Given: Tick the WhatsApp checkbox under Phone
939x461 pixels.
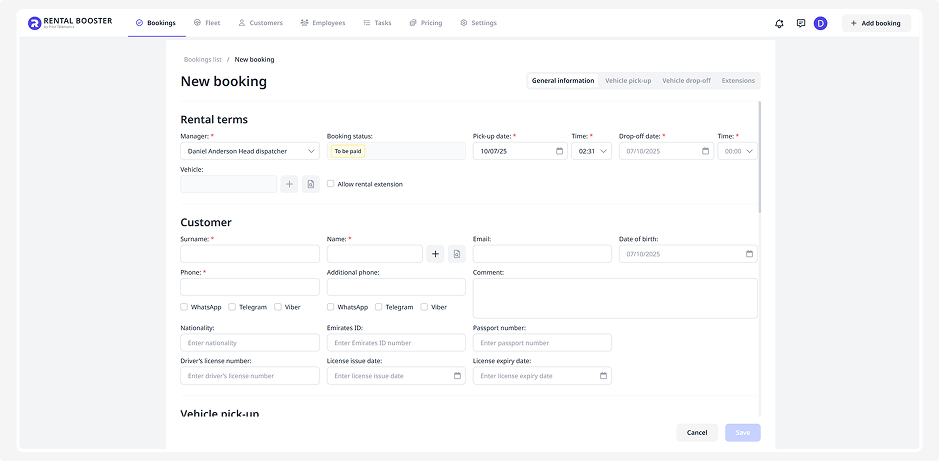Looking at the screenshot, I should click(x=184, y=307).
